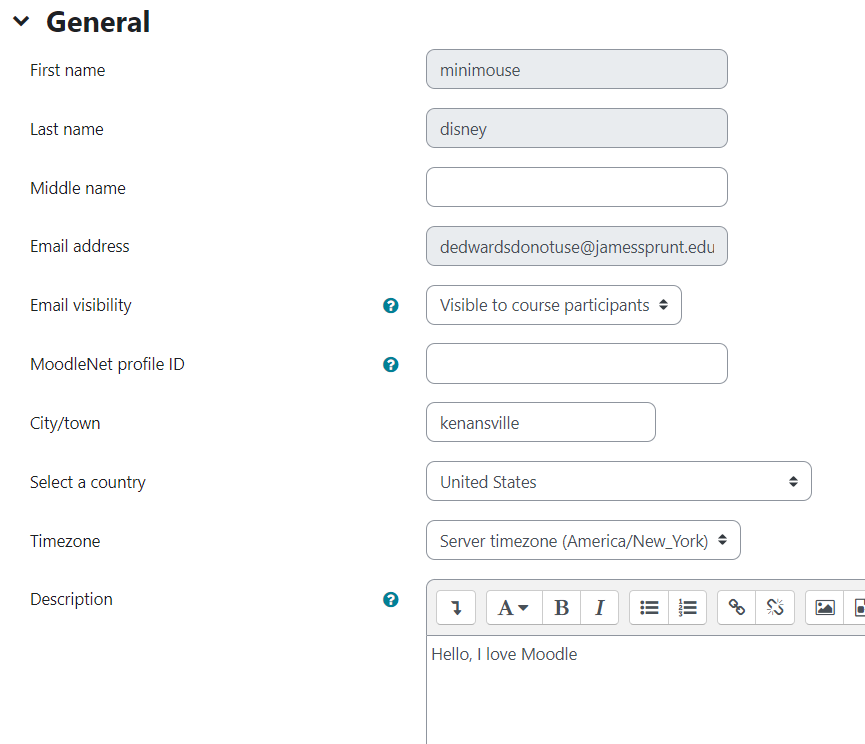Image resolution: width=865 pixels, height=744 pixels.
Task: Click in the Description text area
Action: 645,690
